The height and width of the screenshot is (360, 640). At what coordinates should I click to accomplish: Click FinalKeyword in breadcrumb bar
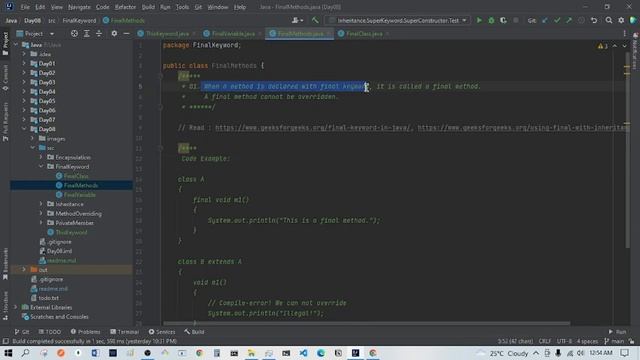[79, 20]
